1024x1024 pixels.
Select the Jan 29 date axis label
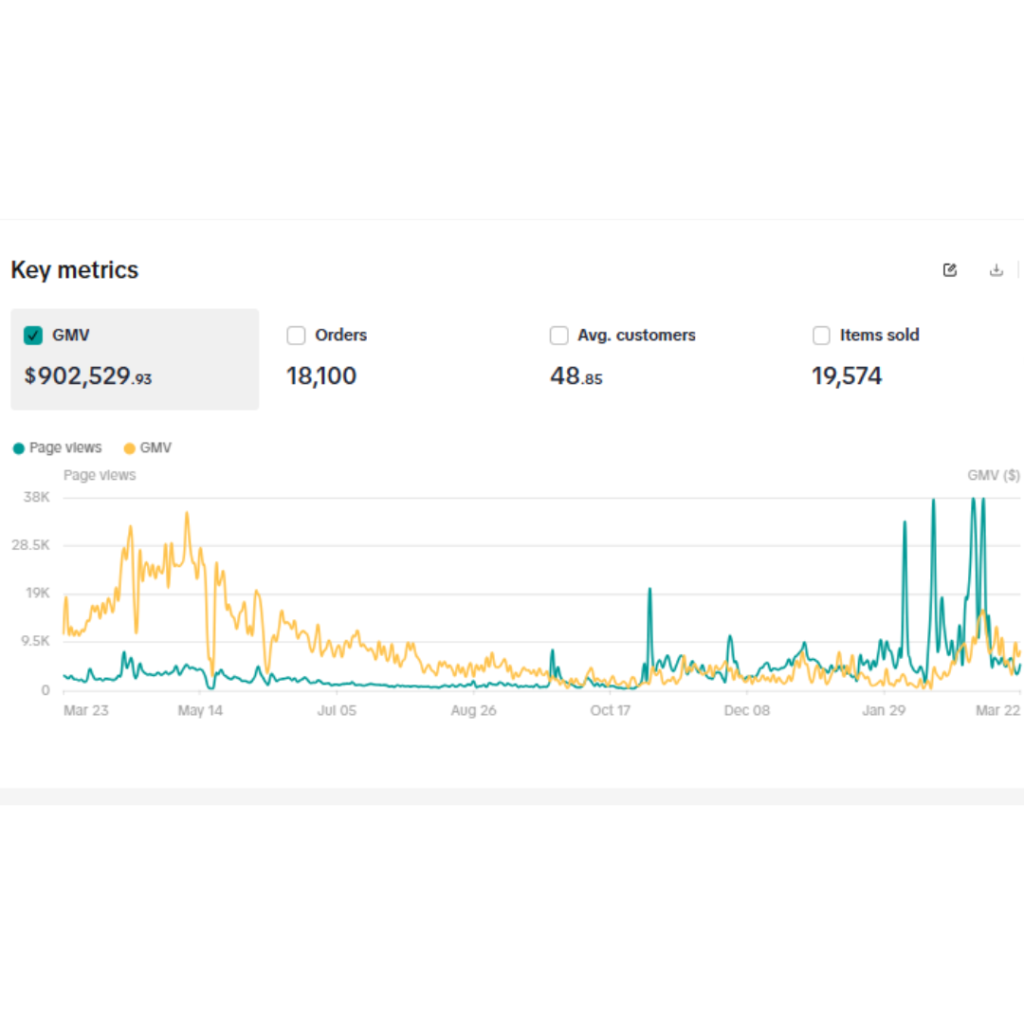tap(883, 711)
